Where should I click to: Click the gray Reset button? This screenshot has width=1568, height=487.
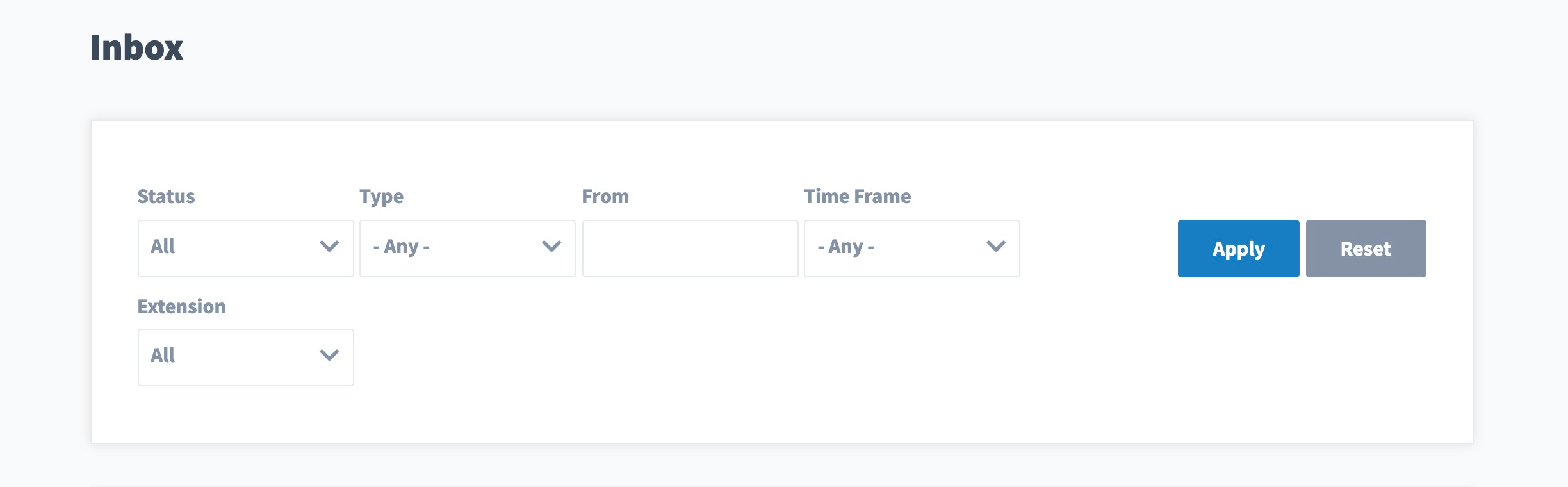(x=1366, y=248)
